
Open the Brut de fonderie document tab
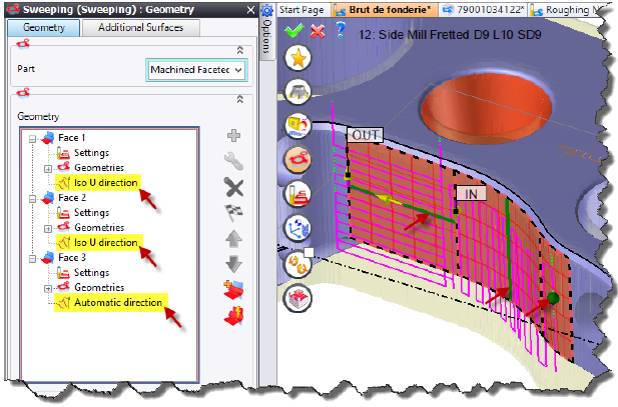[378, 10]
